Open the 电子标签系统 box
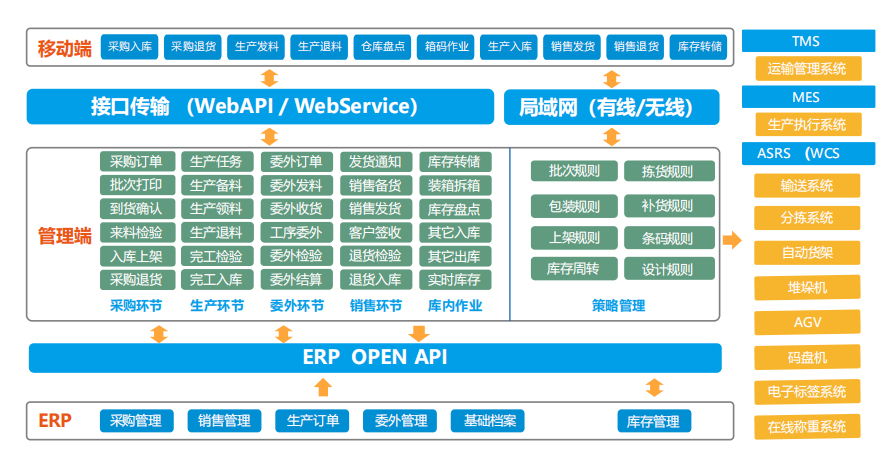Viewport: 886px width, 460px height. 806,391
